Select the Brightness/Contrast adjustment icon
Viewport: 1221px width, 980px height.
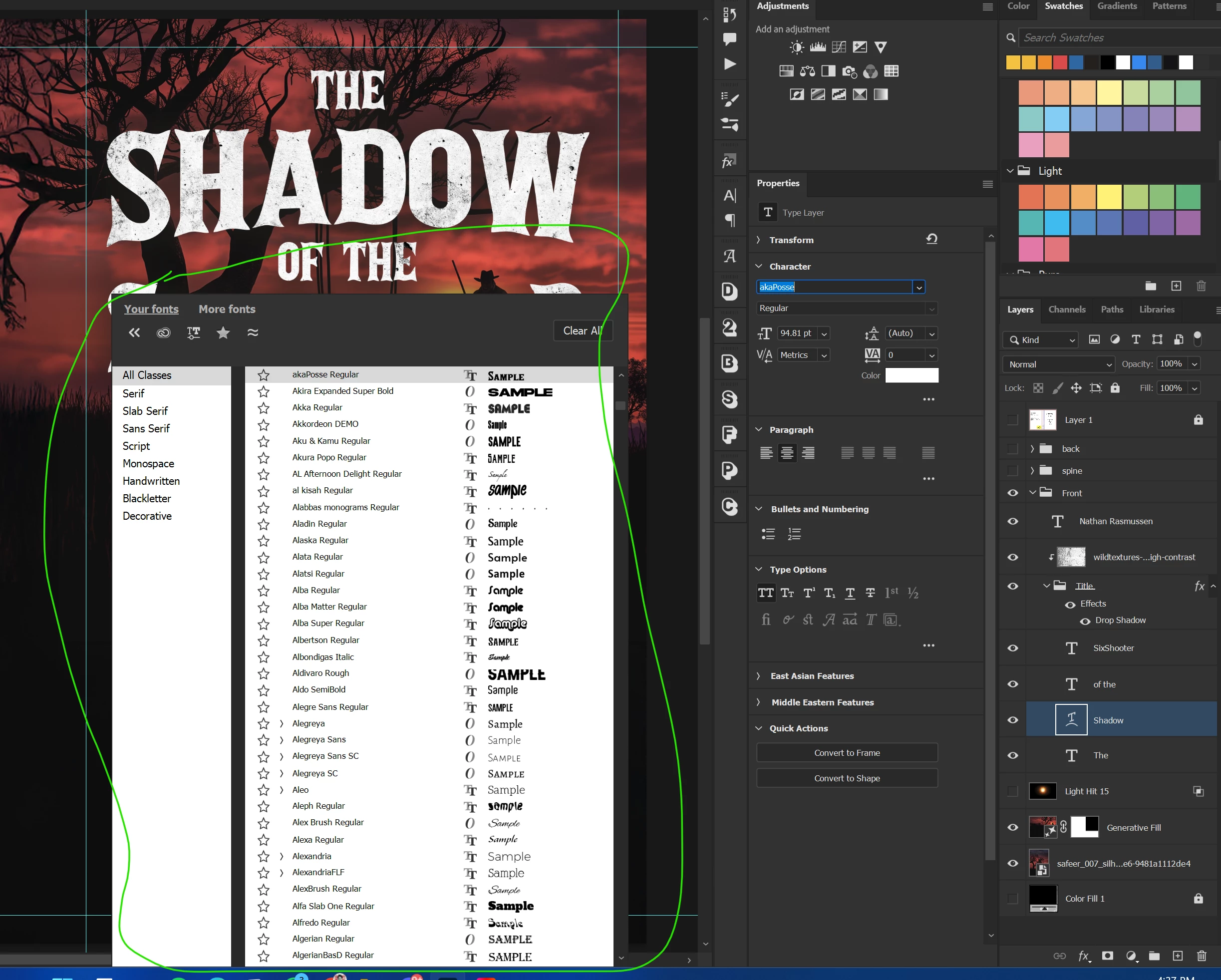[797, 47]
